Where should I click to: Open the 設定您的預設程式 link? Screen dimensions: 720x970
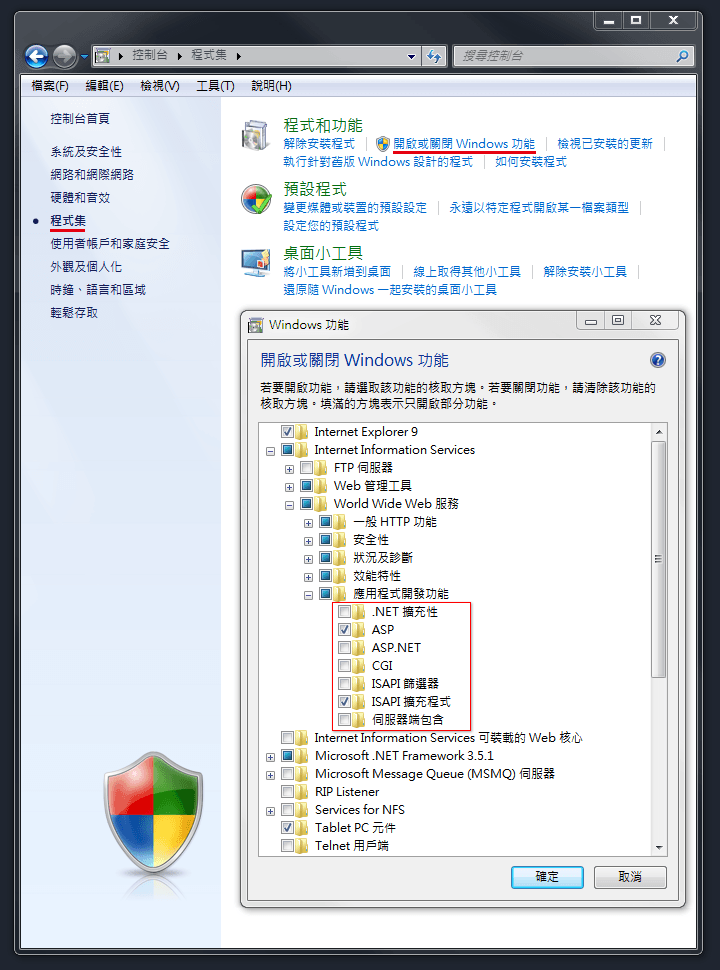coord(331,225)
